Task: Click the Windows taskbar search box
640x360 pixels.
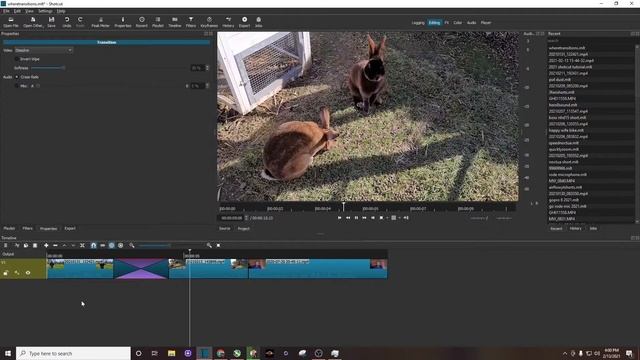Action: [x=73, y=353]
